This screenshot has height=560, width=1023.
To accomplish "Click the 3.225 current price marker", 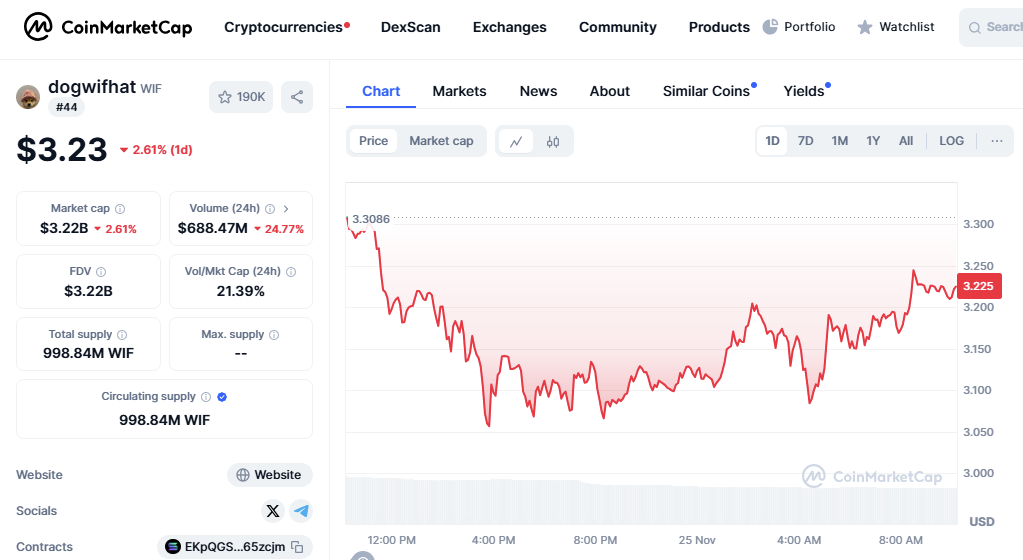I will click(x=979, y=286).
